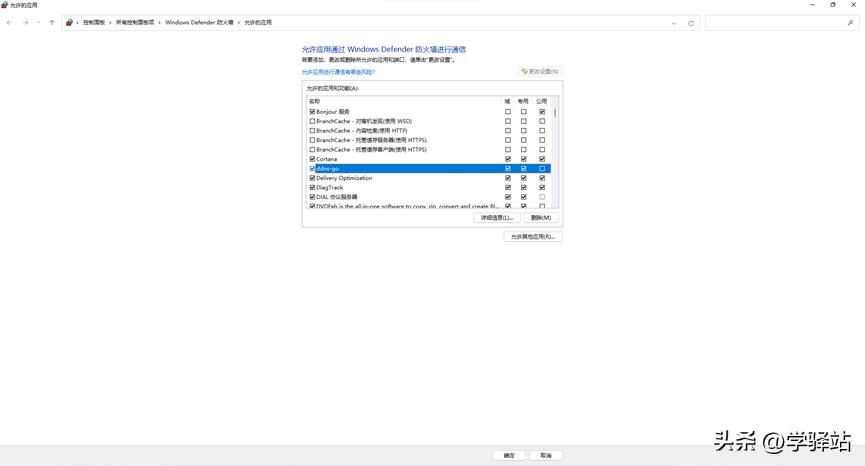
Task: Select the ddns-go row name
Action: tap(328, 169)
